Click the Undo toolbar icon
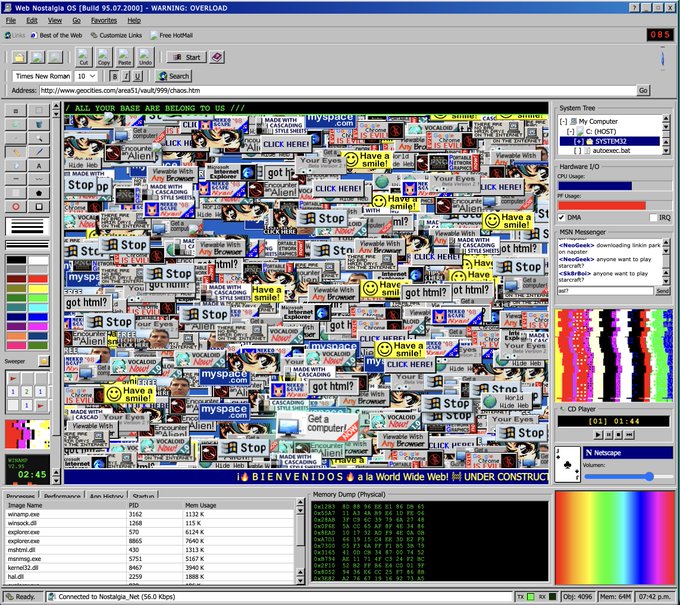680x605 pixels. [x=145, y=57]
